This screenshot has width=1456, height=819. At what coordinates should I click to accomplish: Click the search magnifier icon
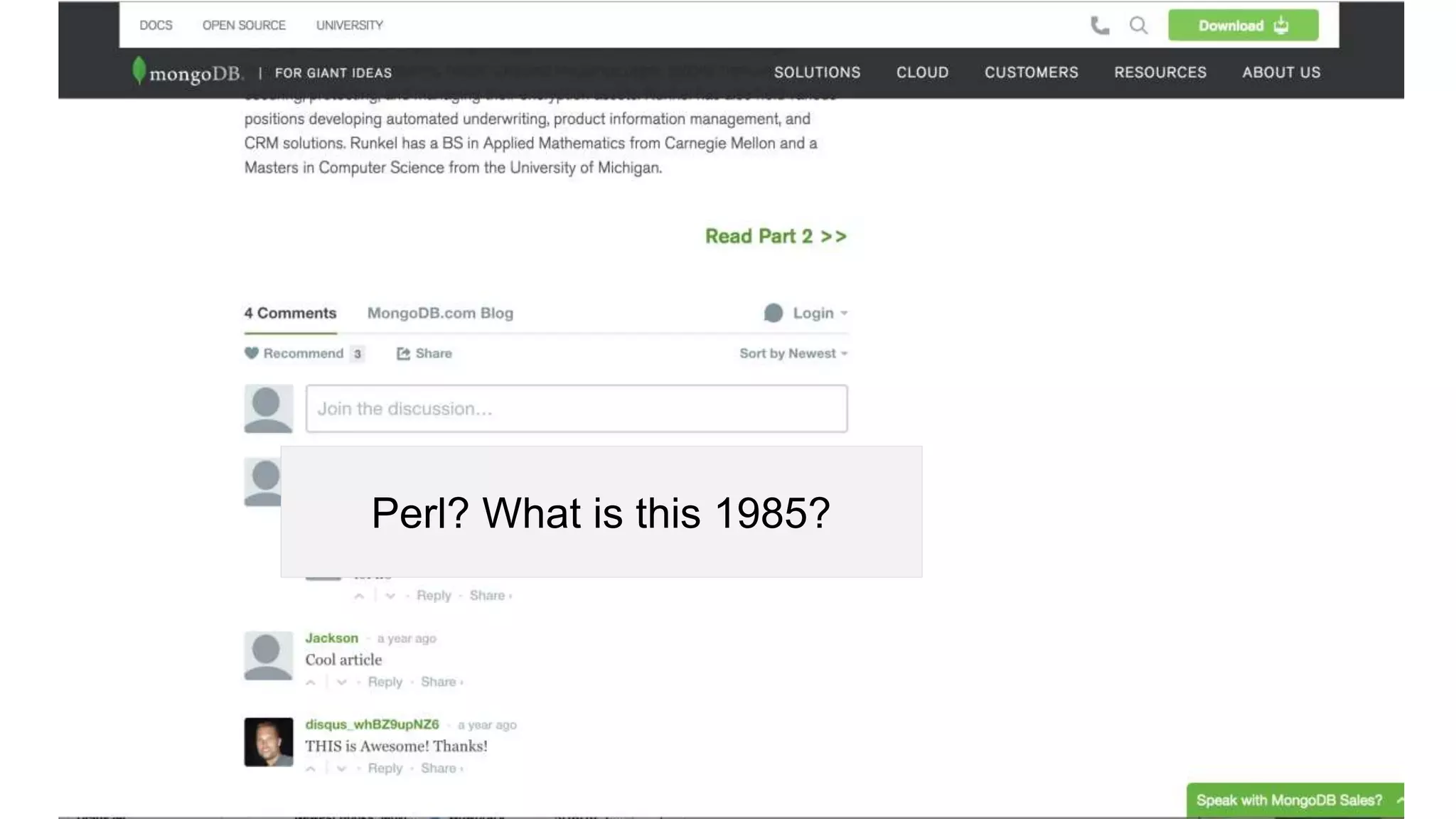pos(1138,26)
